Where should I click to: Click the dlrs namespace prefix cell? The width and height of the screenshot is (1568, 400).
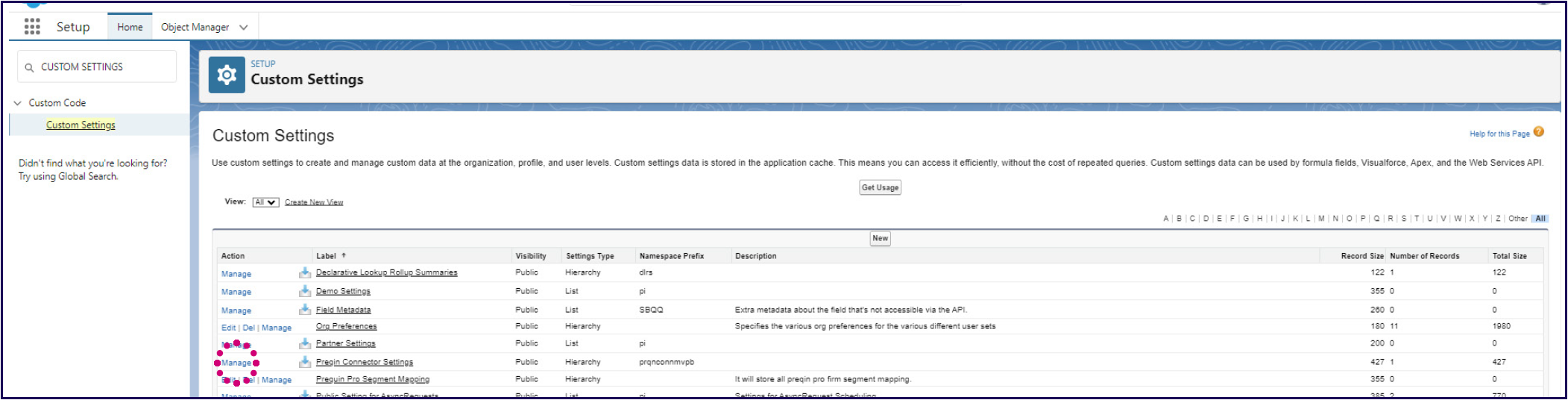pyautogui.click(x=646, y=272)
